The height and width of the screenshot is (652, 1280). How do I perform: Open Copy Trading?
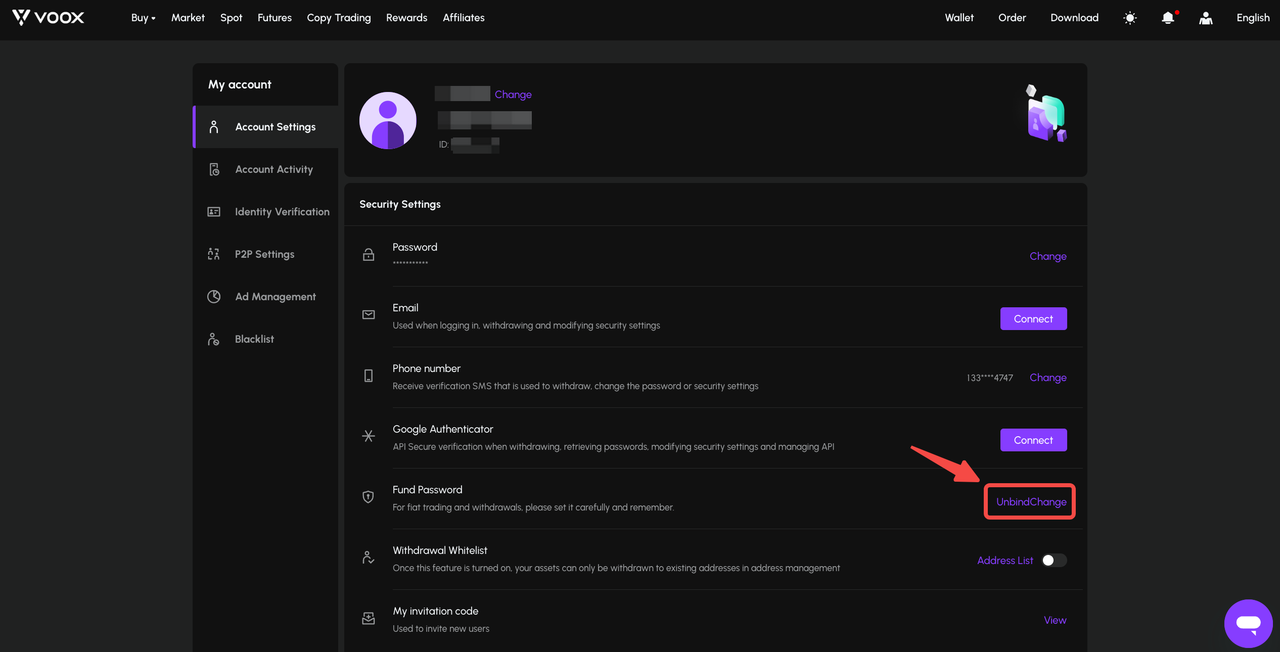(x=339, y=18)
